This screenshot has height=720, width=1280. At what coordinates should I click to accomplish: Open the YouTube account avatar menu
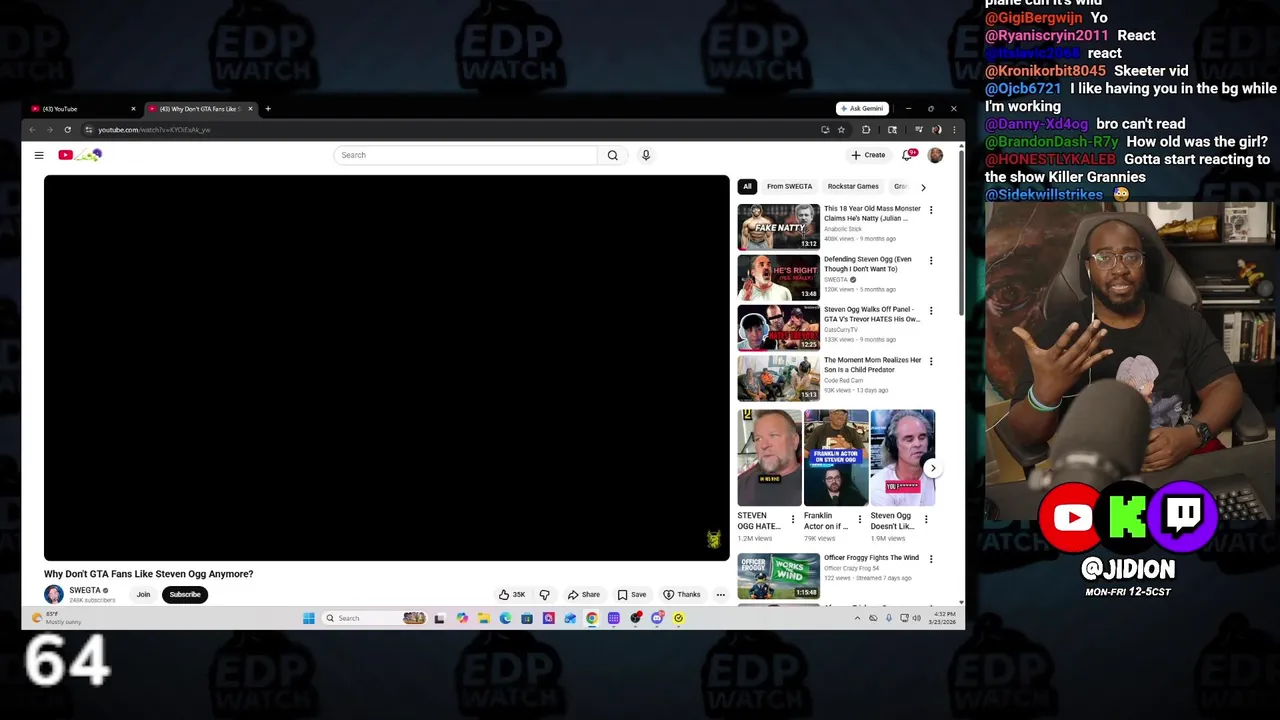(x=935, y=155)
